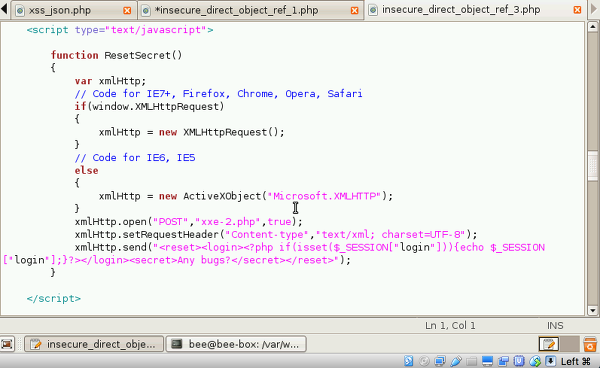Click the 'Ln 1, Col 1' status entry

[450, 326]
